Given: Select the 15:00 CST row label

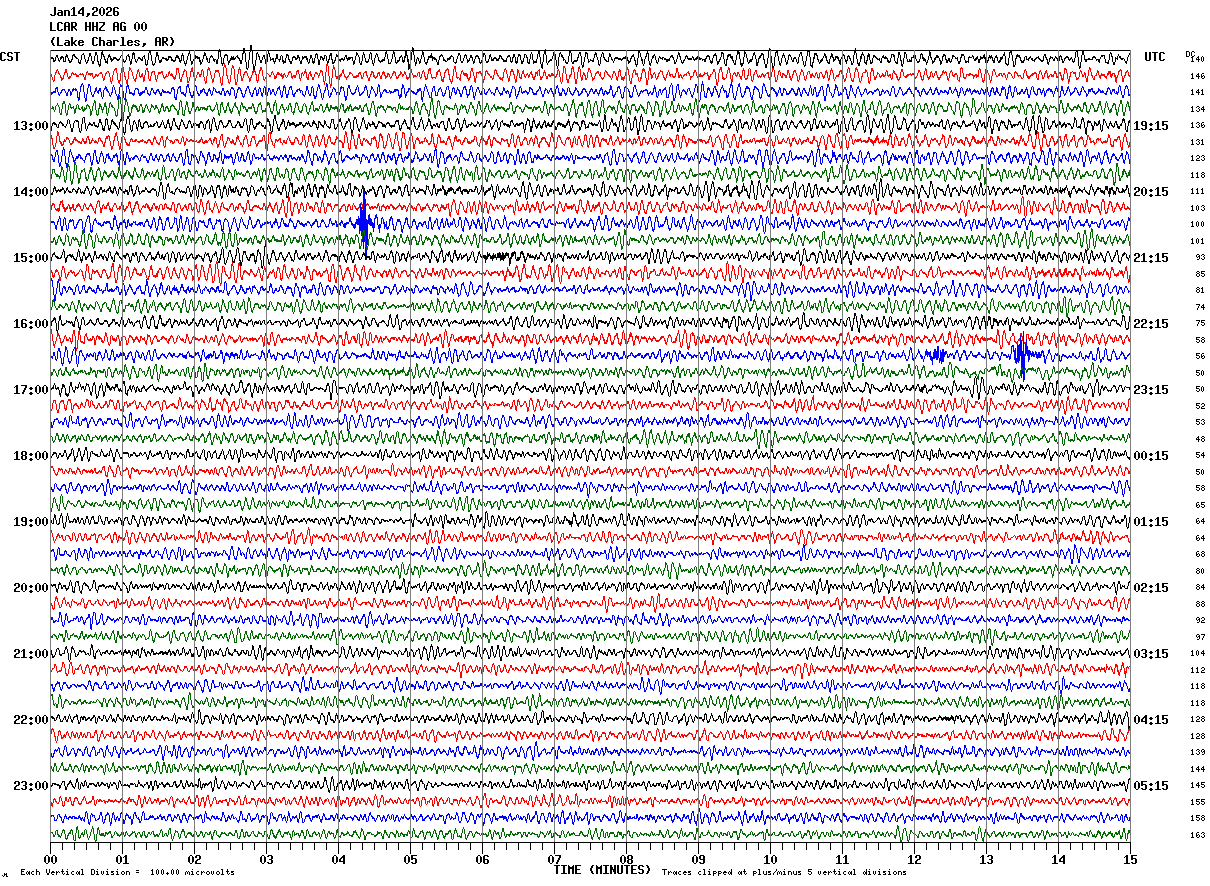Looking at the screenshot, I should 31,258.
